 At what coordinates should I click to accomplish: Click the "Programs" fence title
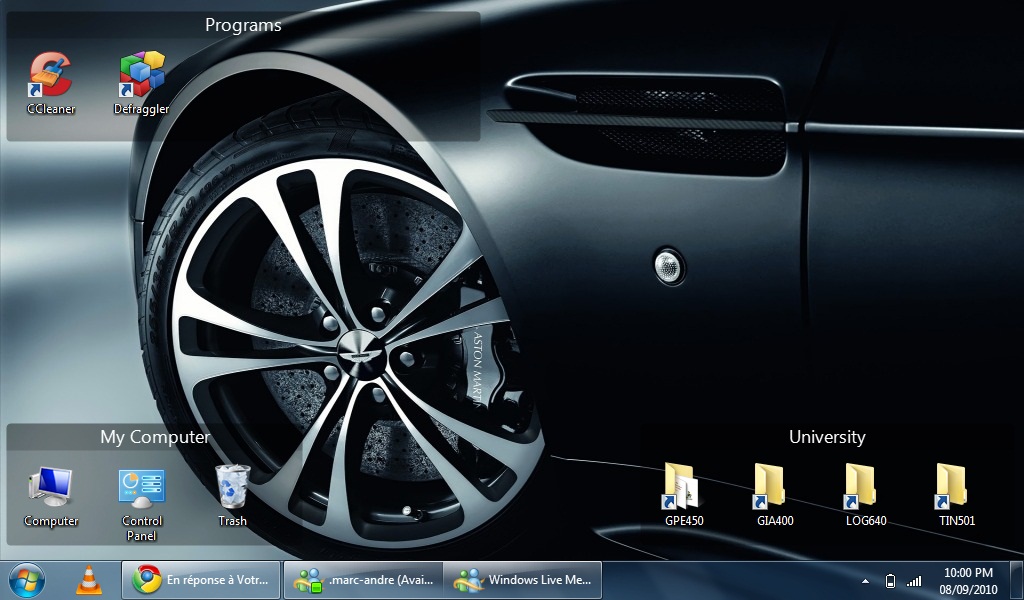(x=243, y=25)
